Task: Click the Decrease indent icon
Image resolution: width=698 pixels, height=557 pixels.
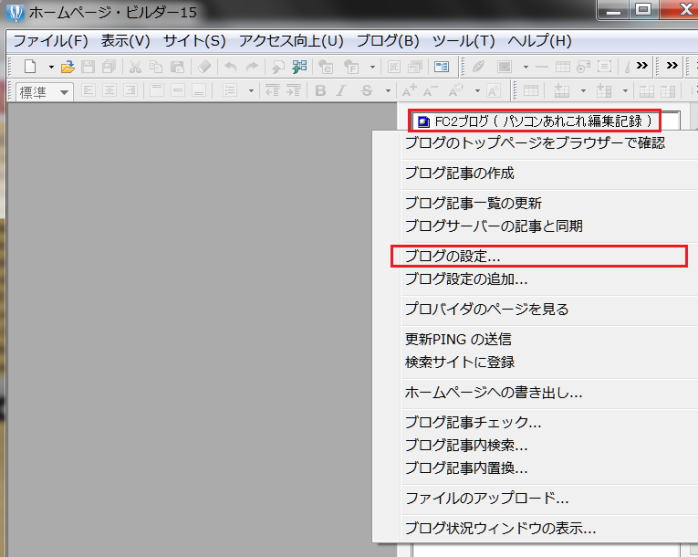Action: tap(272, 91)
